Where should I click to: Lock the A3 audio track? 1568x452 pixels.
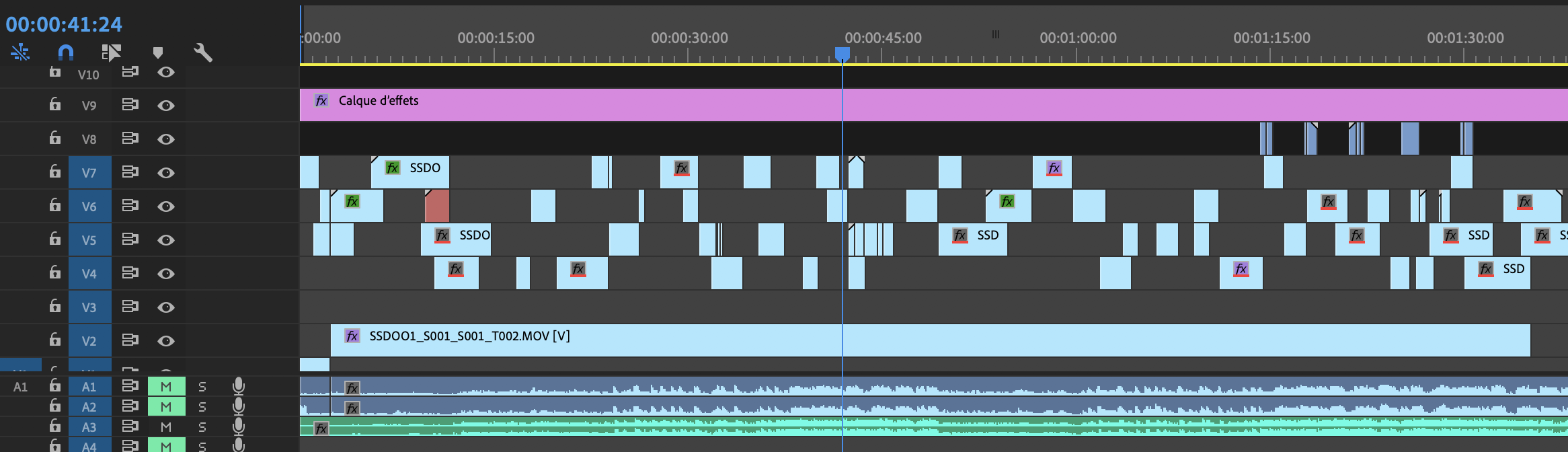point(55,426)
